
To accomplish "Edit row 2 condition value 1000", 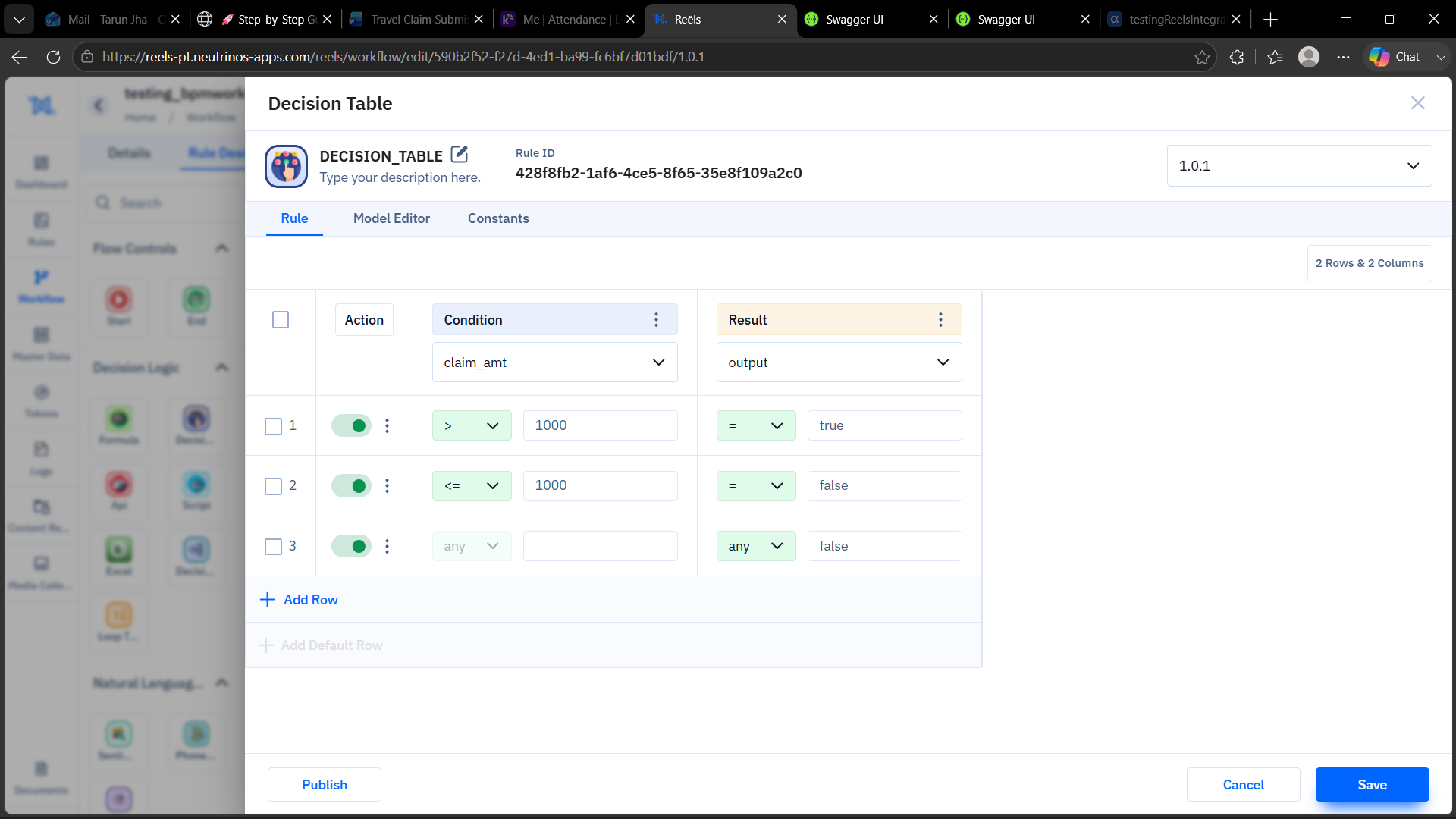I will click(x=600, y=485).
